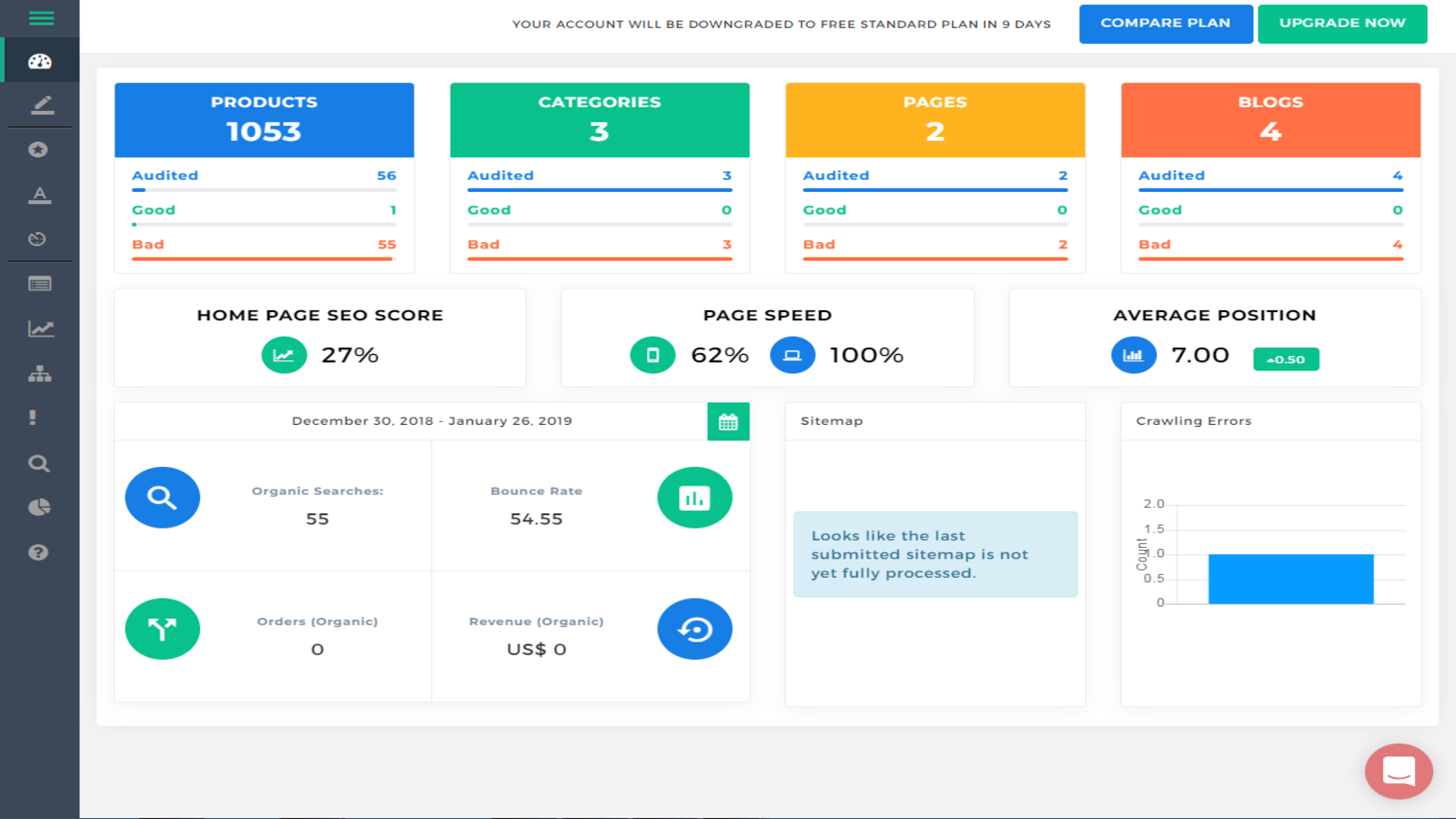This screenshot has height=819, width=1456.
Task: Open the star badge section in sidebar
Action: 38,149
